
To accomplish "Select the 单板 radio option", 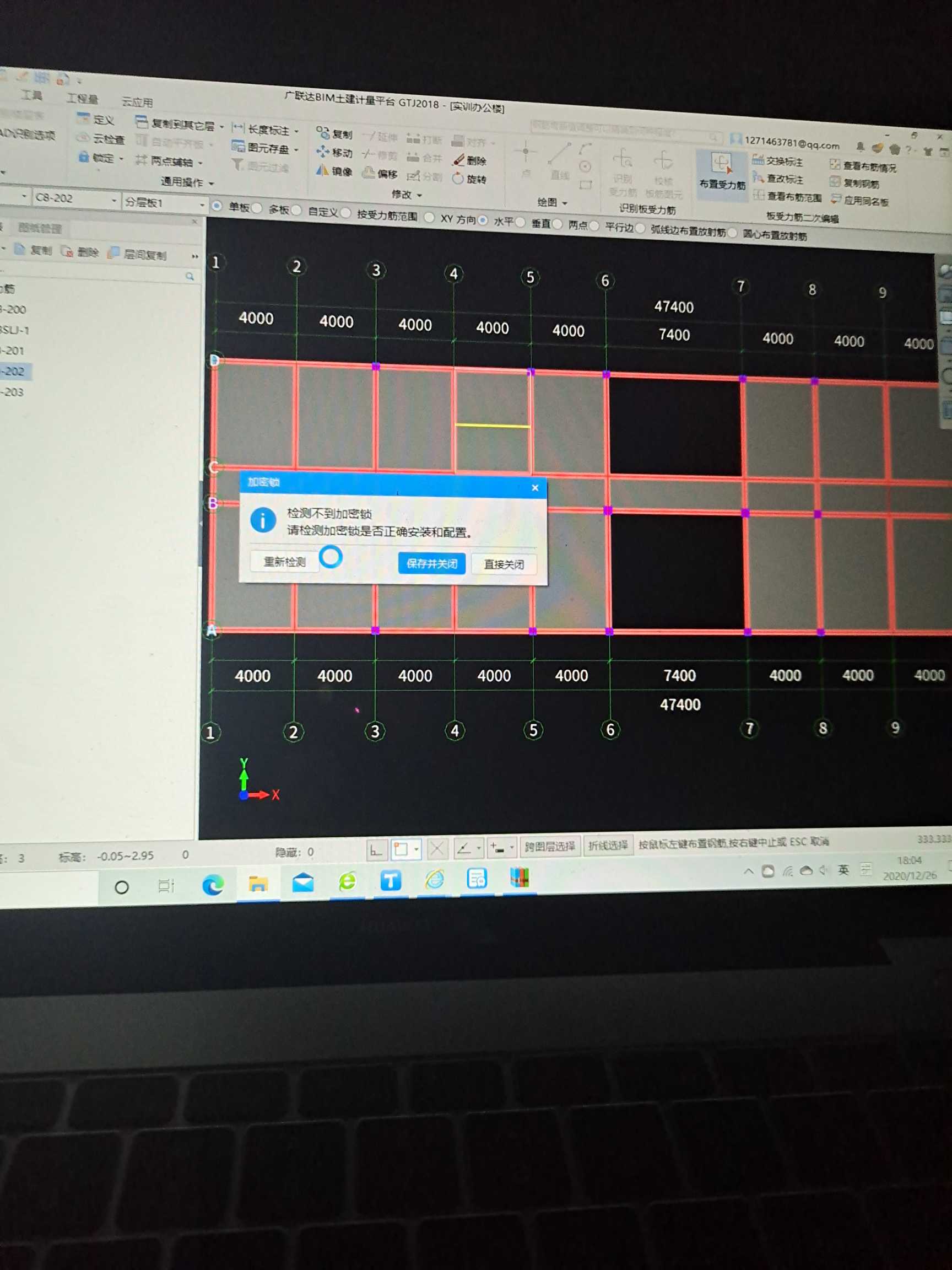I will 217,205.
